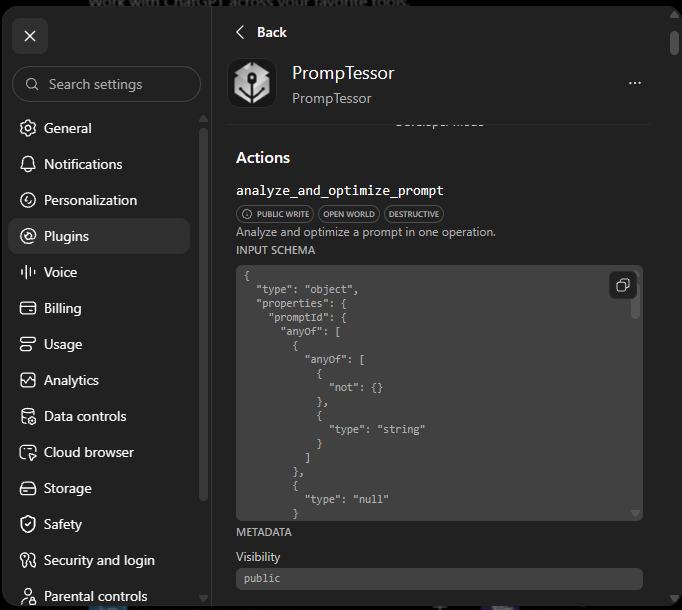Open the Safety shield icon

point(28,524)
